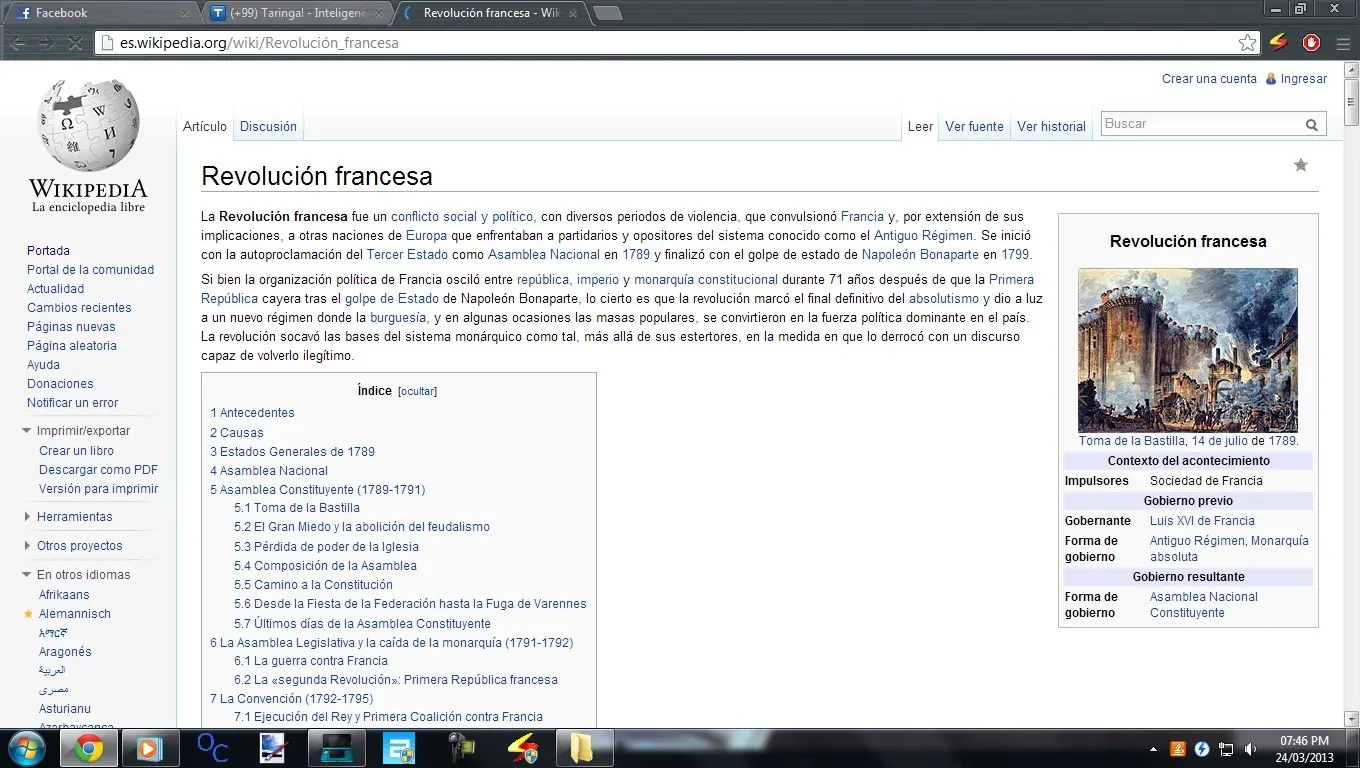Click the camcorder icon in the taskbar
This screenshot has height=768, width=1360.
461,748
